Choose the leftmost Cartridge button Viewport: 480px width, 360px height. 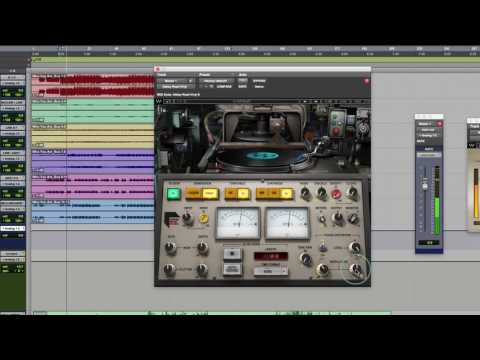262,193
